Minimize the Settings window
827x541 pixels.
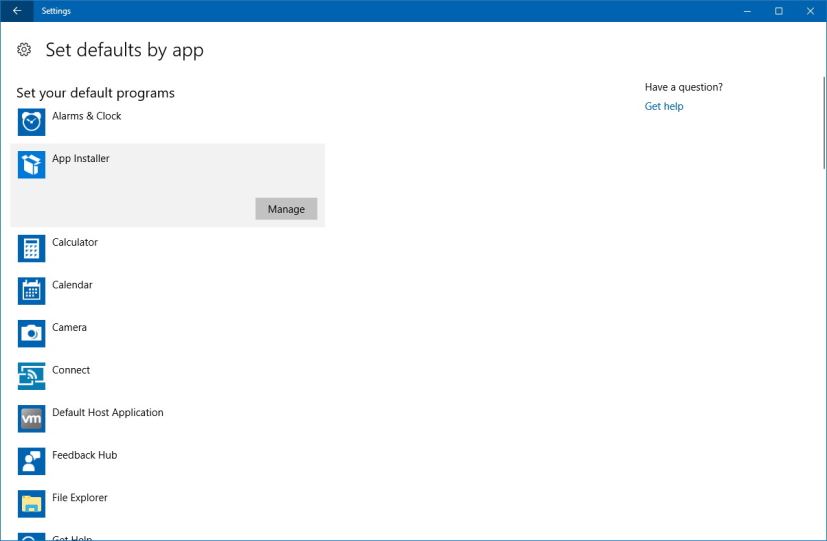pyautogui.click(x=747, y=11)
